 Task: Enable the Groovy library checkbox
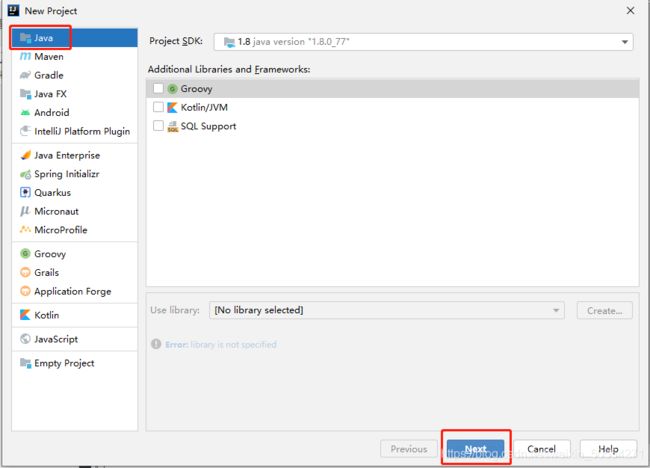(158, 89)
